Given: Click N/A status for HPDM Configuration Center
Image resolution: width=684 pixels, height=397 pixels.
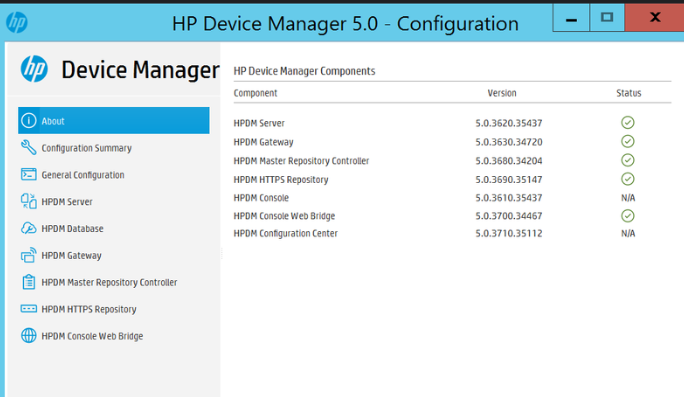Looking at the screenshot, I should pos(628,233).
